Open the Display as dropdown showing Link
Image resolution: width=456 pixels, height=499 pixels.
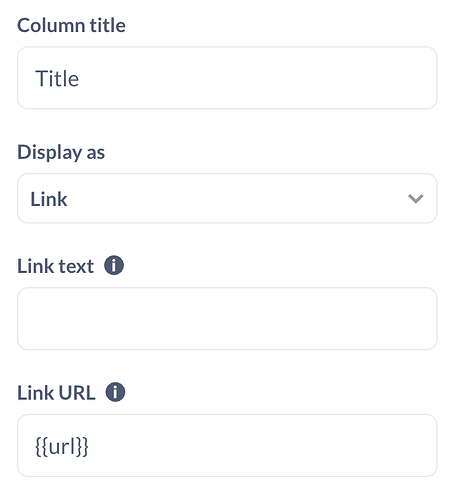coord(227,198)
